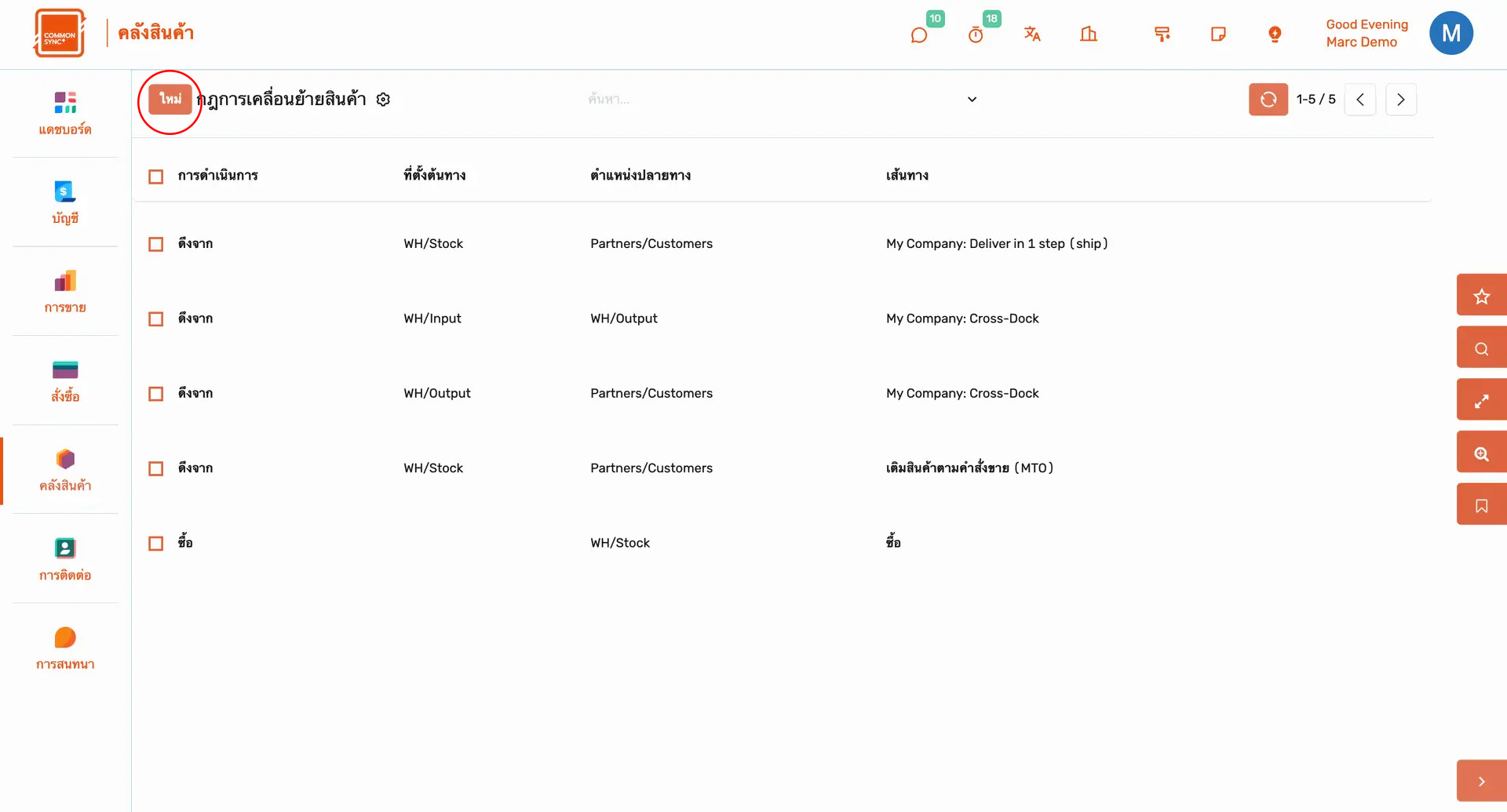Expand the search options dropdown arrow
This screenshot has width=1507, height=812.
tap(972, 100)
